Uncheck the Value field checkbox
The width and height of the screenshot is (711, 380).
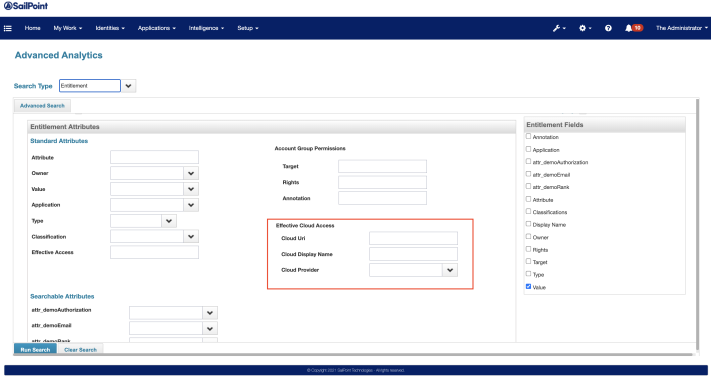coord(528,286)
